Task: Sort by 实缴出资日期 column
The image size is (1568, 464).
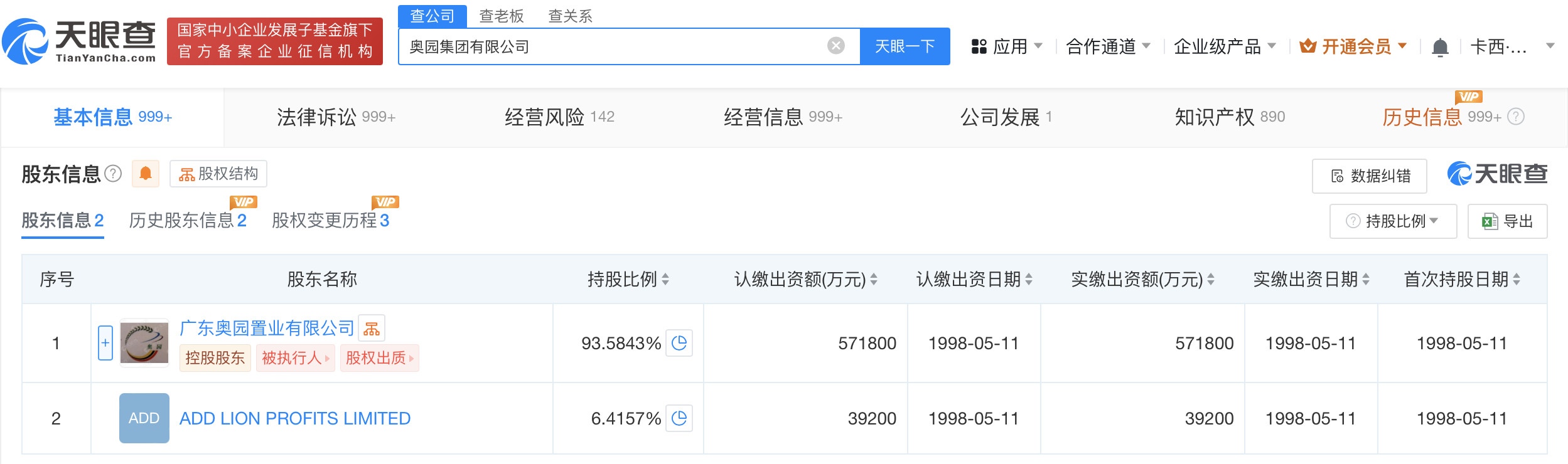Action: click(x=1366, y=279)
